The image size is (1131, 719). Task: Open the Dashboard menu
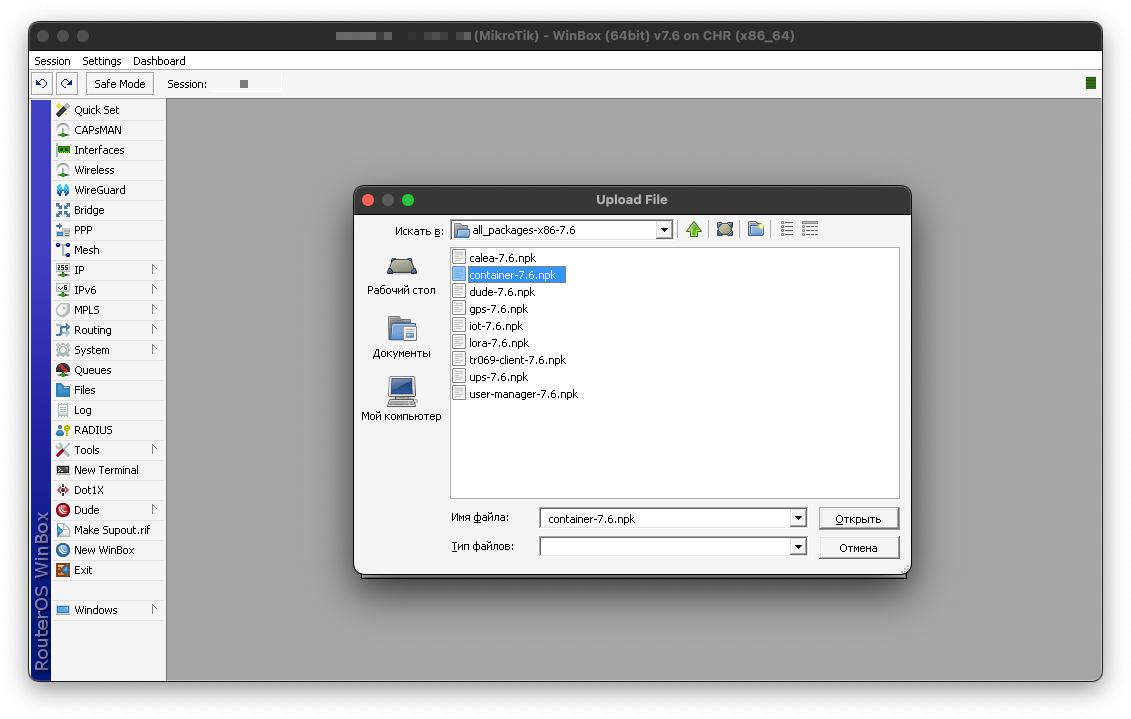coord(159,60)
